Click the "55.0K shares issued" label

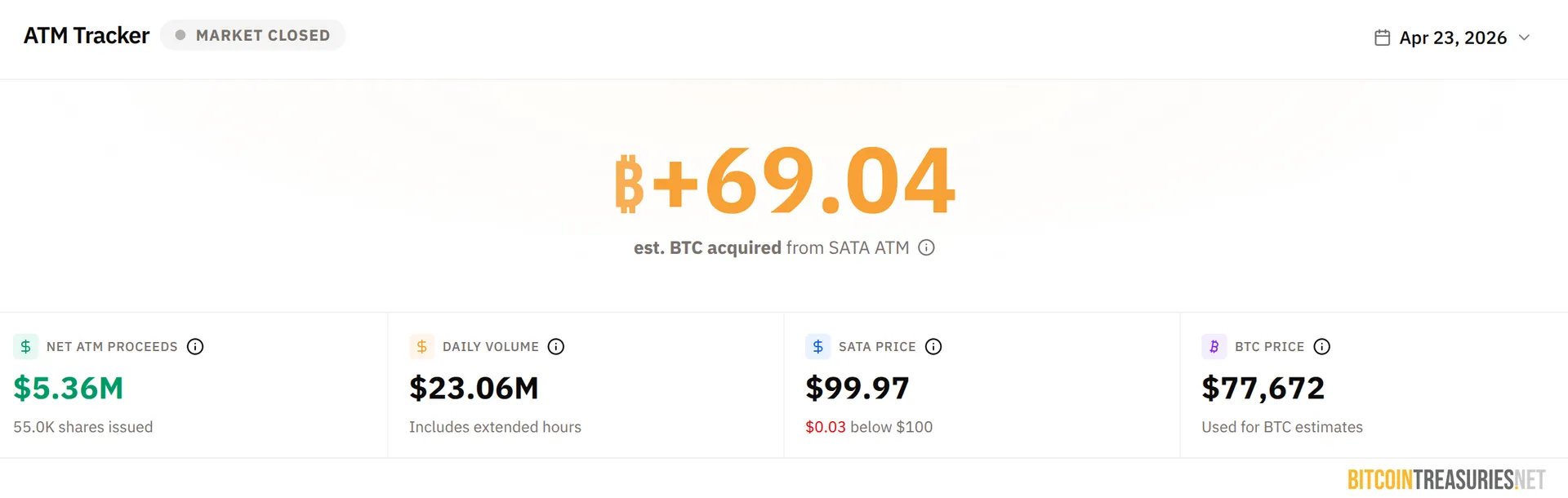[82, 426]
